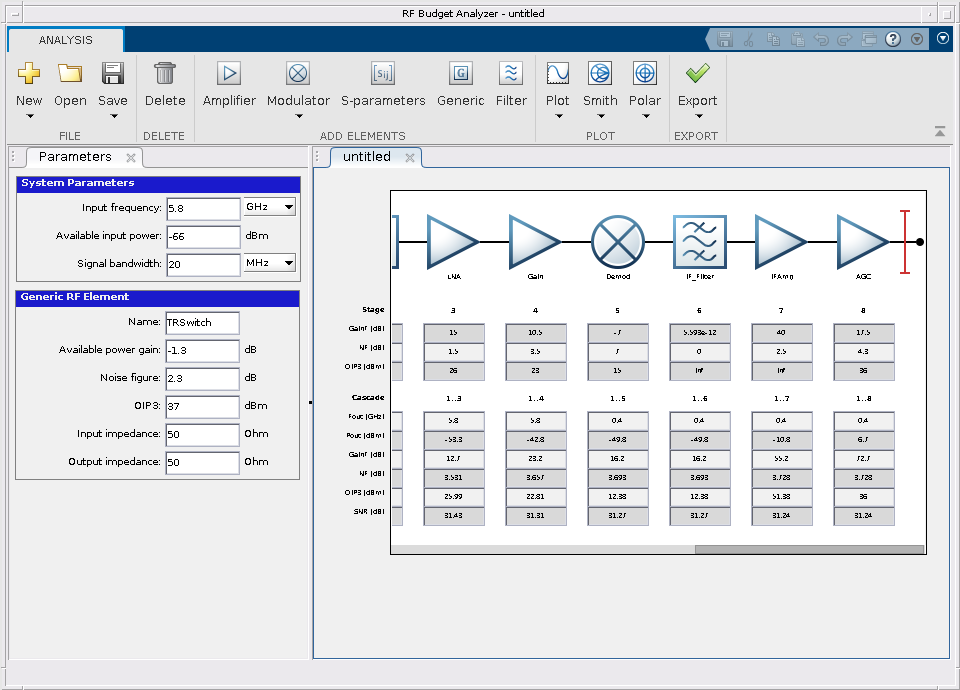Screen dimensions: 960x690
Task: Click the Noise figure input field
Action: (203, 379)
